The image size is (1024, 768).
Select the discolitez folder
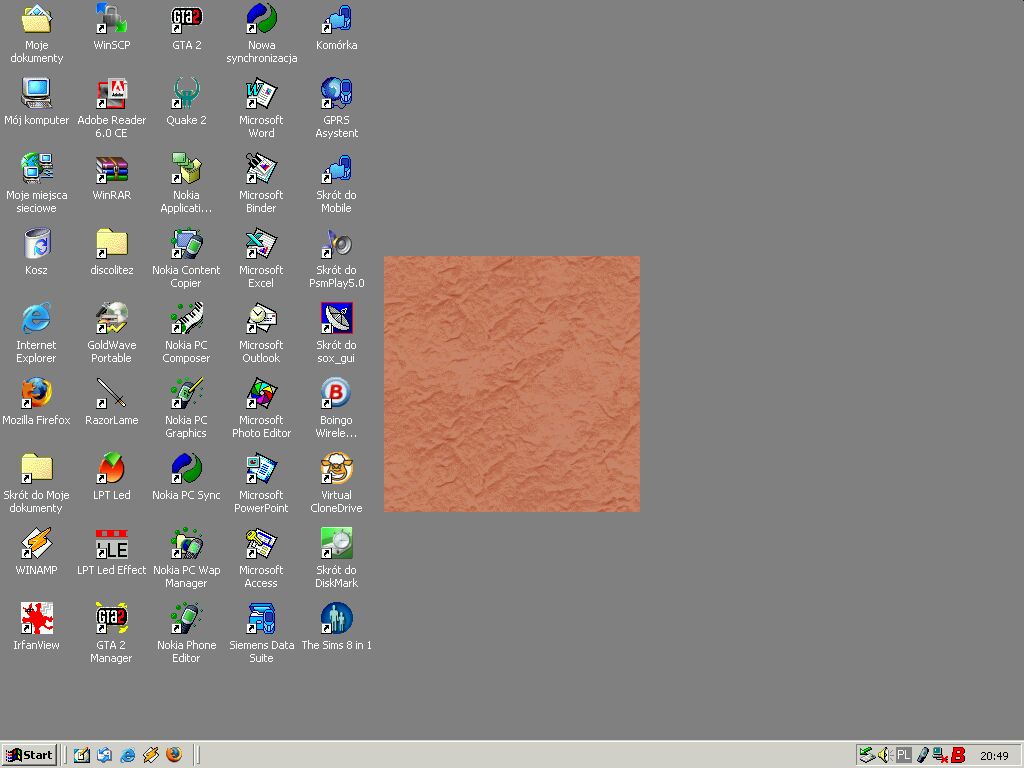coord(111,243)
